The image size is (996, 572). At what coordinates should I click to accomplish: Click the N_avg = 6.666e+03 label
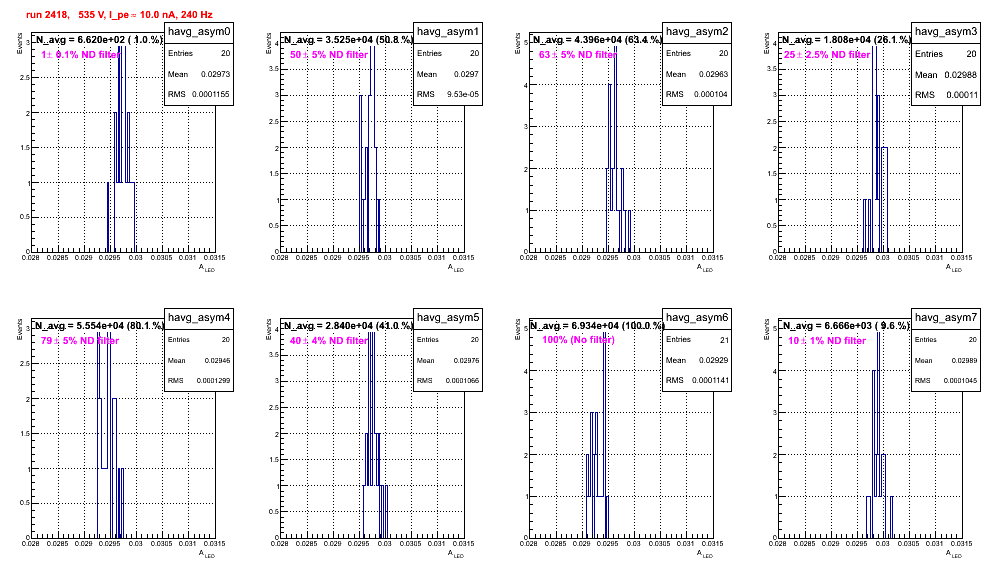tap(846, 325)
